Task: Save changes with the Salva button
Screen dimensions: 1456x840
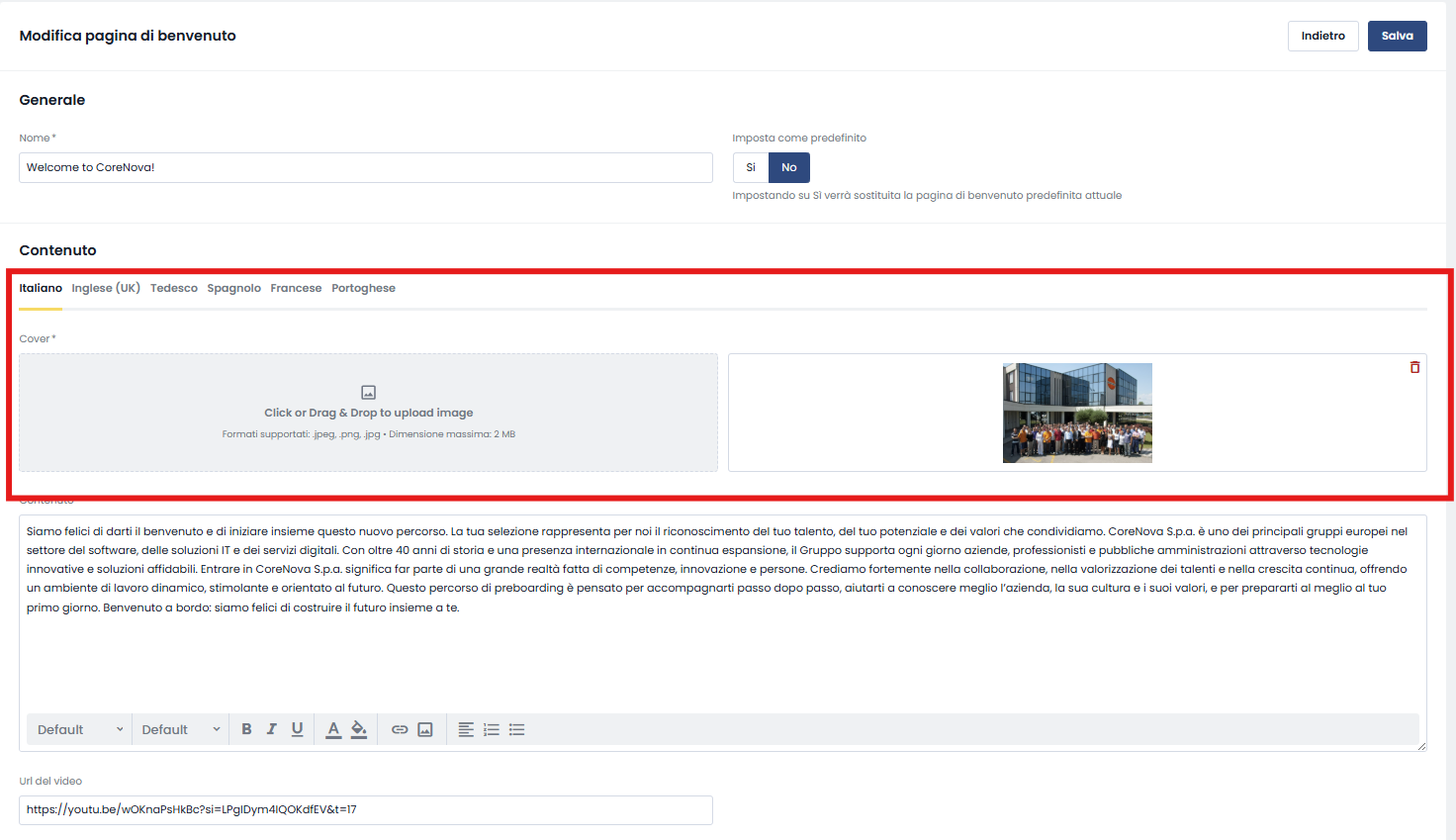Action: [1398, 36]
